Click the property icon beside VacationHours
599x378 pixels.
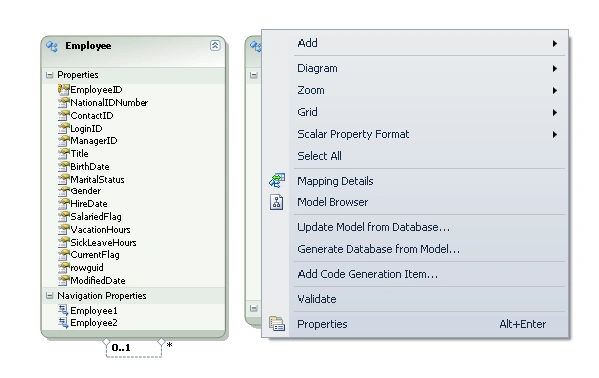point(63,230)
